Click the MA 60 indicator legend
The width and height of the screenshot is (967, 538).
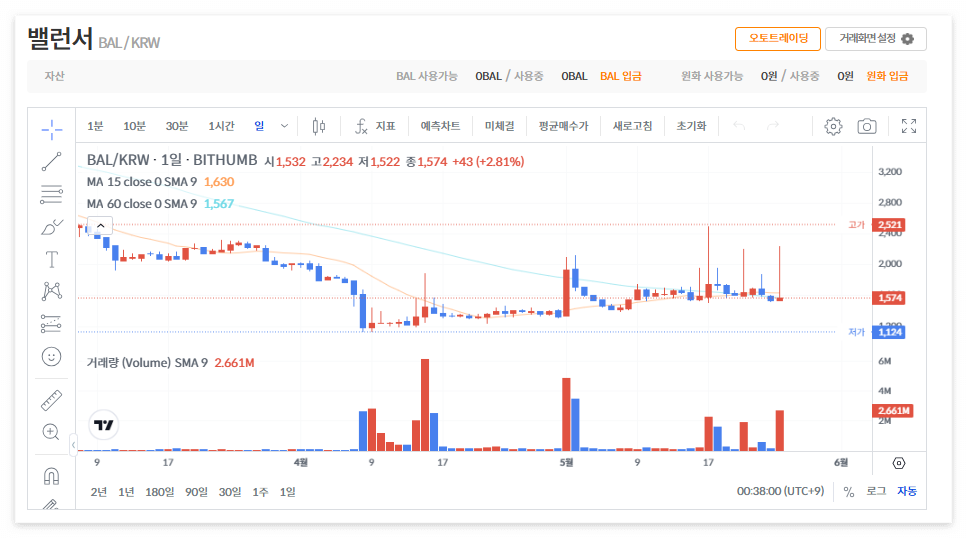click(x=160, y=204)
